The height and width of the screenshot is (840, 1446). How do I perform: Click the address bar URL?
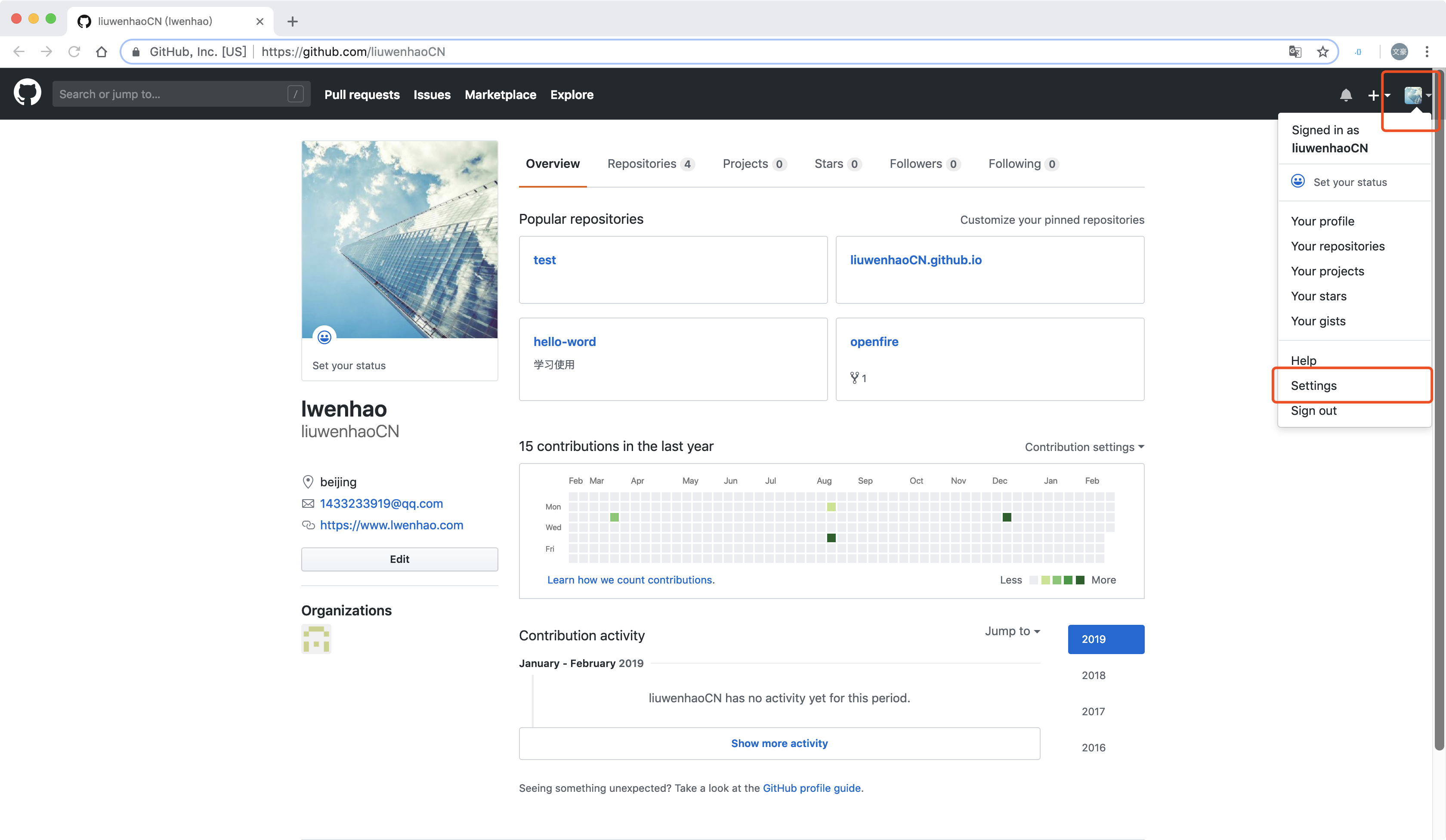[x=353, y=52]
